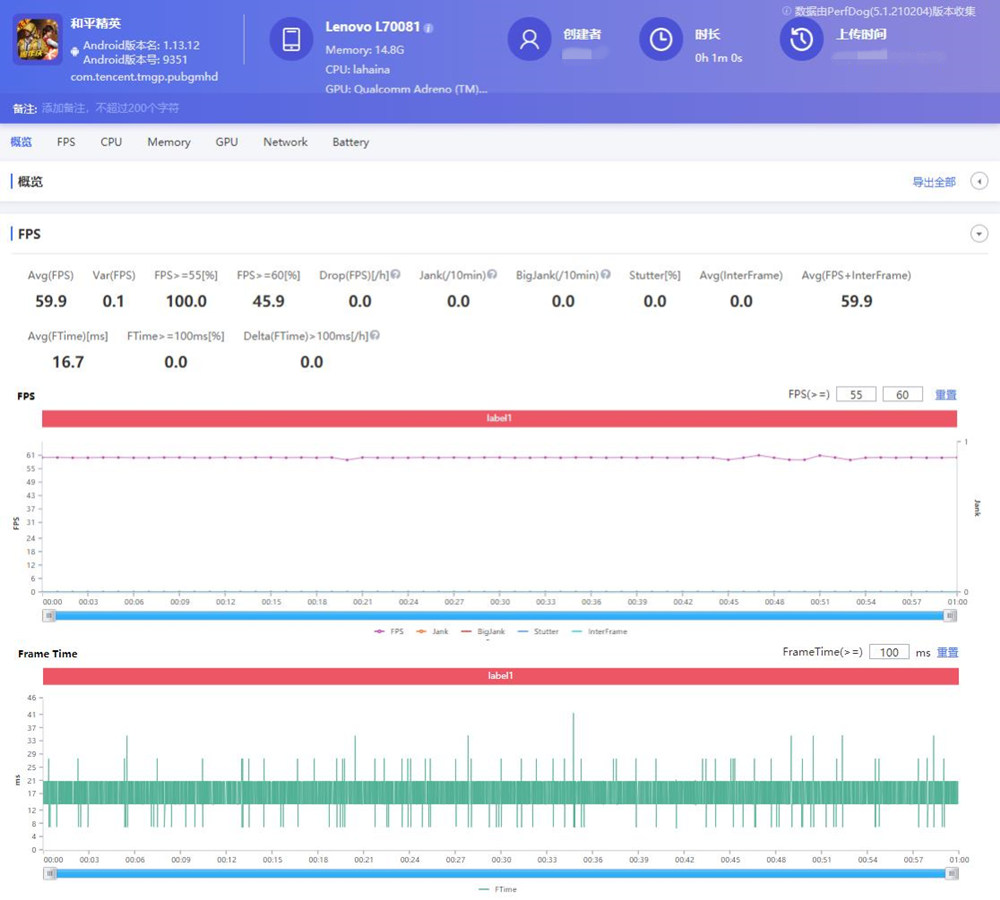
Task: Collapse the FPS section dropdown arrow
Action: click(x=979, y=233)
